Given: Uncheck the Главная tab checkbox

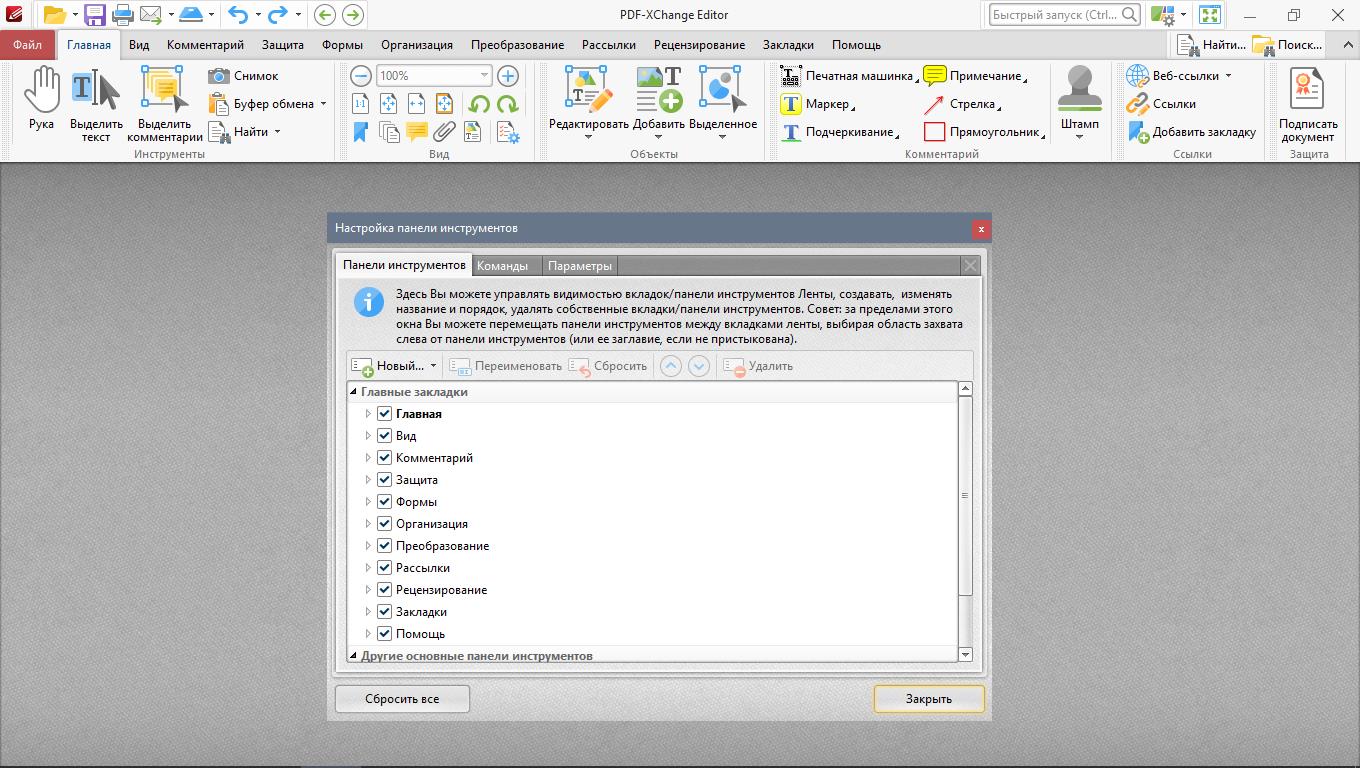Looking at the screenshot, I should coord(384,413).
